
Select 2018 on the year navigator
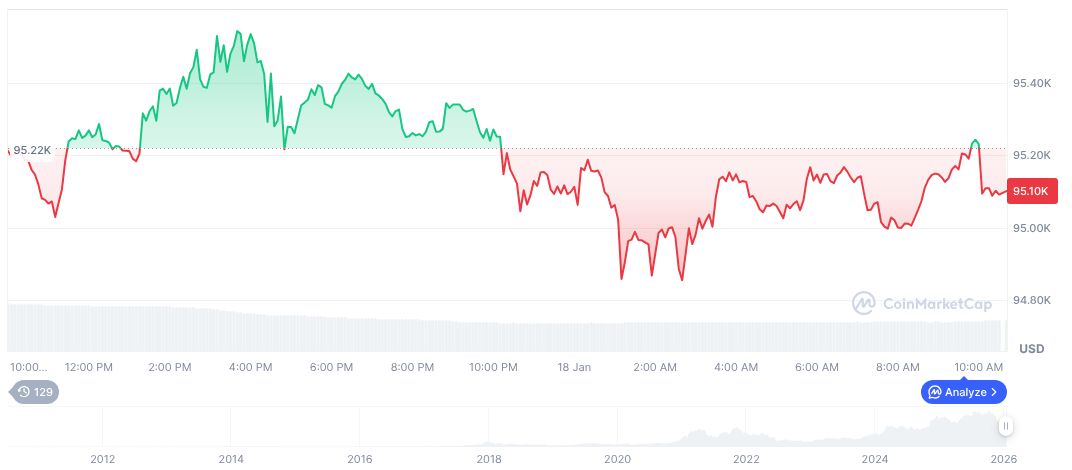tap(489, 459)
